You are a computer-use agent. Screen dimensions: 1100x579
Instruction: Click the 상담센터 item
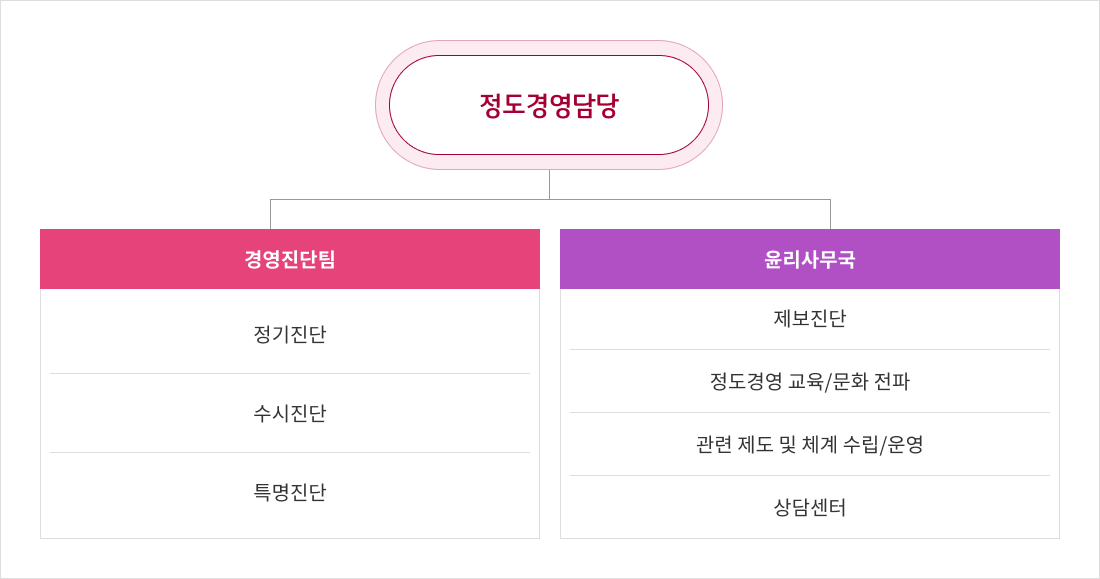coord(810,507)
